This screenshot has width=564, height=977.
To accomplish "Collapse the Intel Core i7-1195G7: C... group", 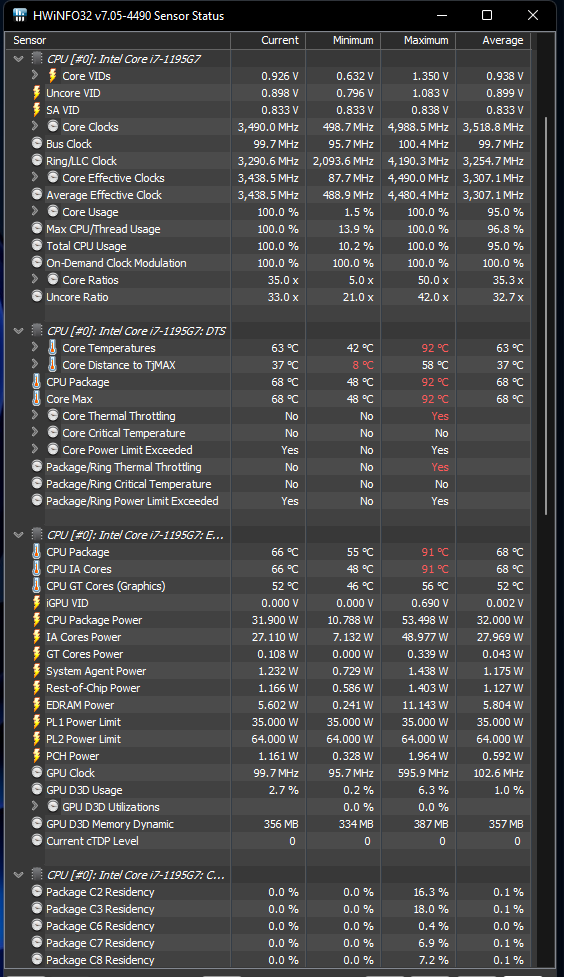I will coord(19,875).
